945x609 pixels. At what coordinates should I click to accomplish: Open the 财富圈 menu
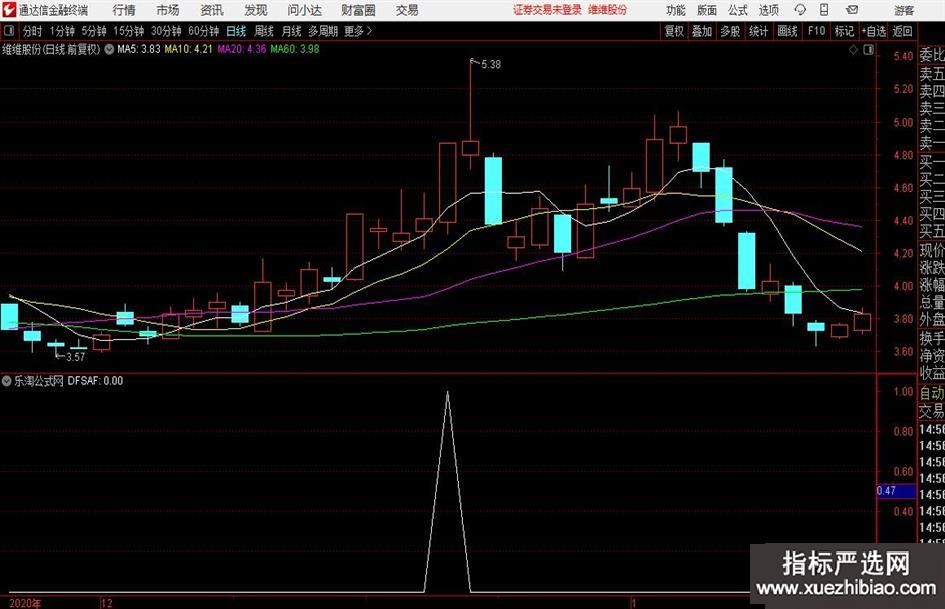[358, 10]
